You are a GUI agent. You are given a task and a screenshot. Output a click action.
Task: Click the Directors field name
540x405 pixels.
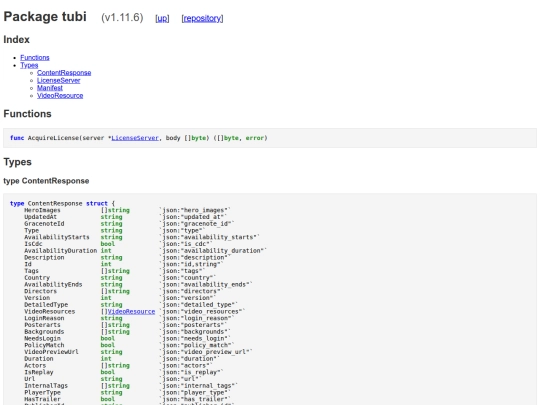pyautogui.click(x=40, y=291)
